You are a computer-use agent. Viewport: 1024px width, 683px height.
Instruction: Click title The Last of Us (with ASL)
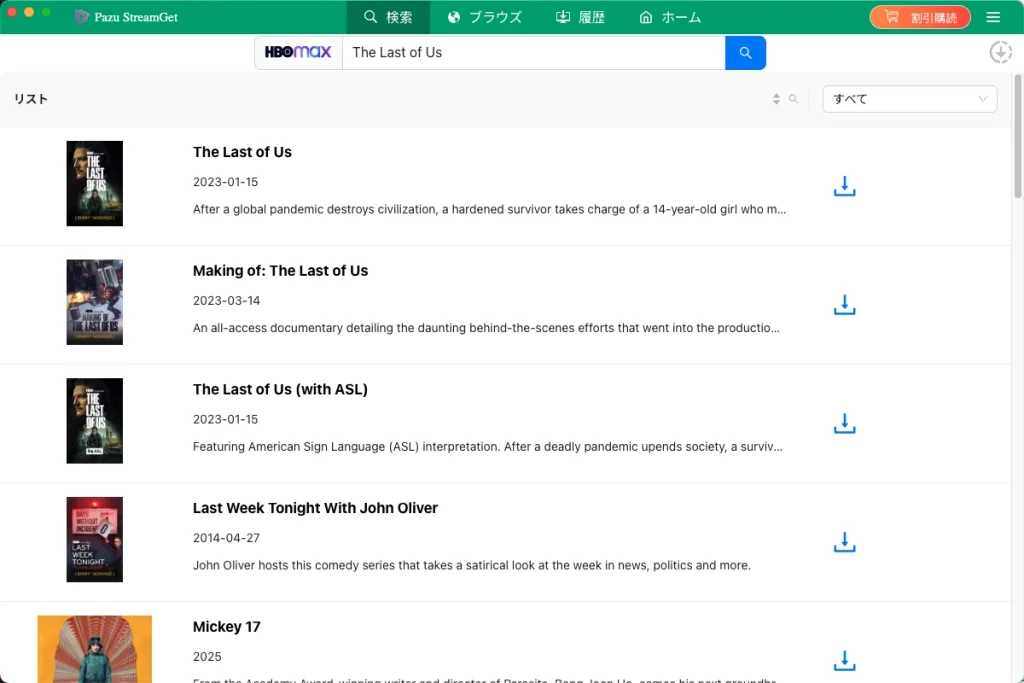(x=280, y=389)
